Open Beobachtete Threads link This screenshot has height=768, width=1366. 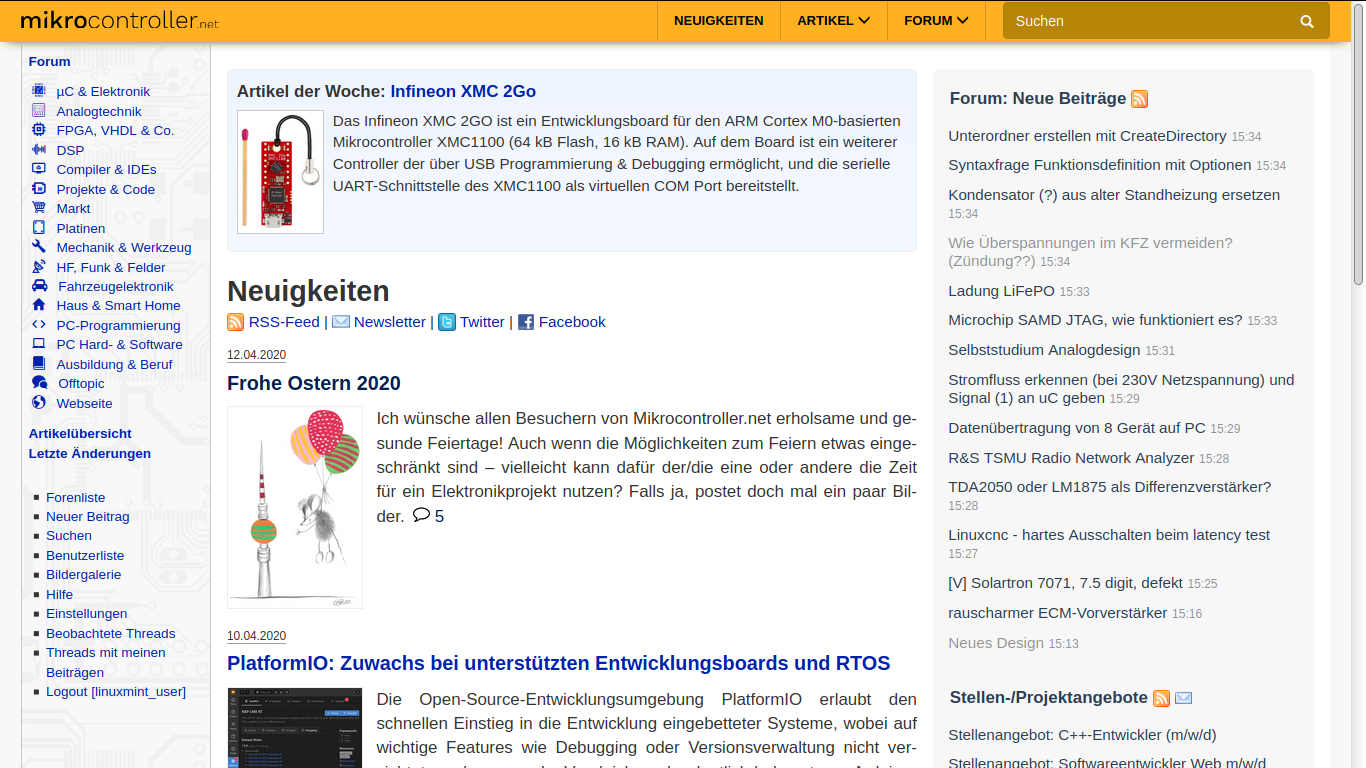pos(110,633)
